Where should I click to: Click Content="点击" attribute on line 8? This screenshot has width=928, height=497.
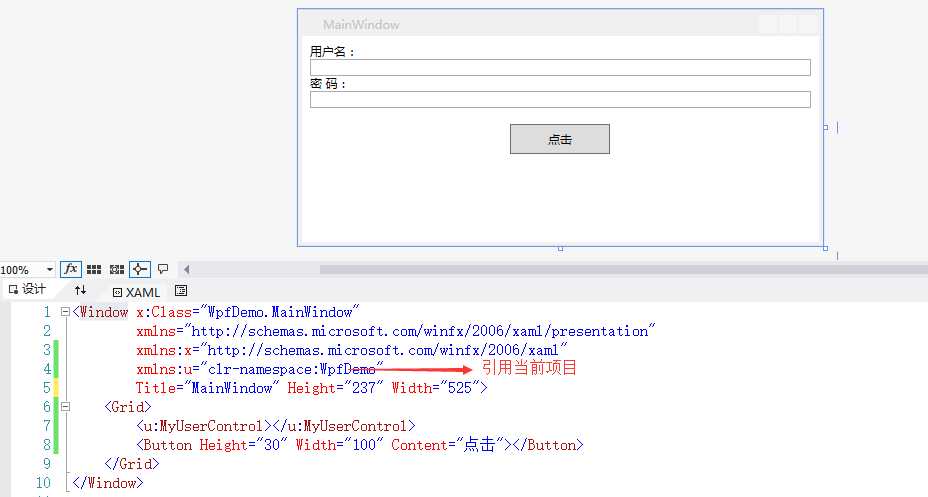click(x=447, y=444)
